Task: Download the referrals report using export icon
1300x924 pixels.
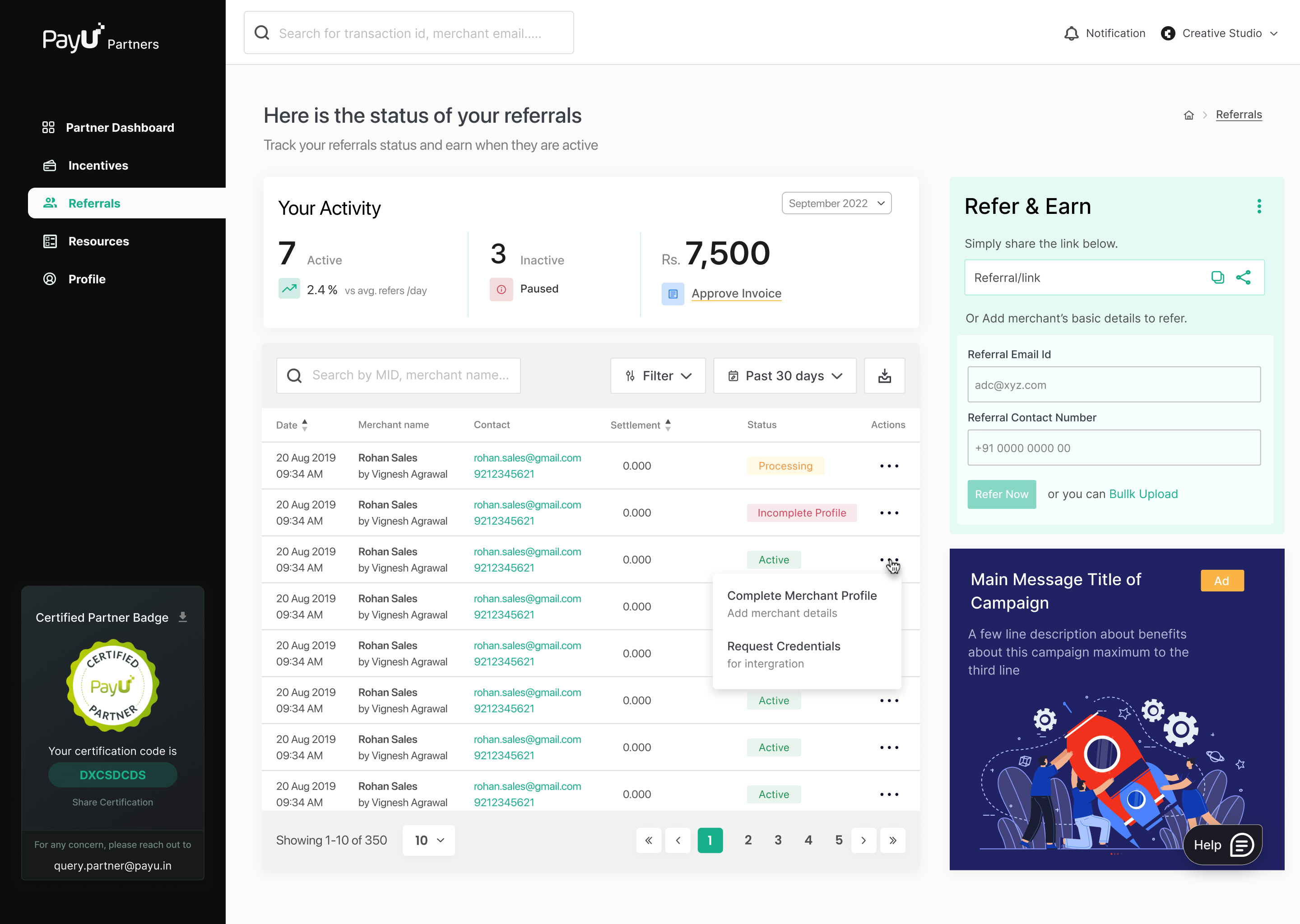Action: (x=885, y=375)
